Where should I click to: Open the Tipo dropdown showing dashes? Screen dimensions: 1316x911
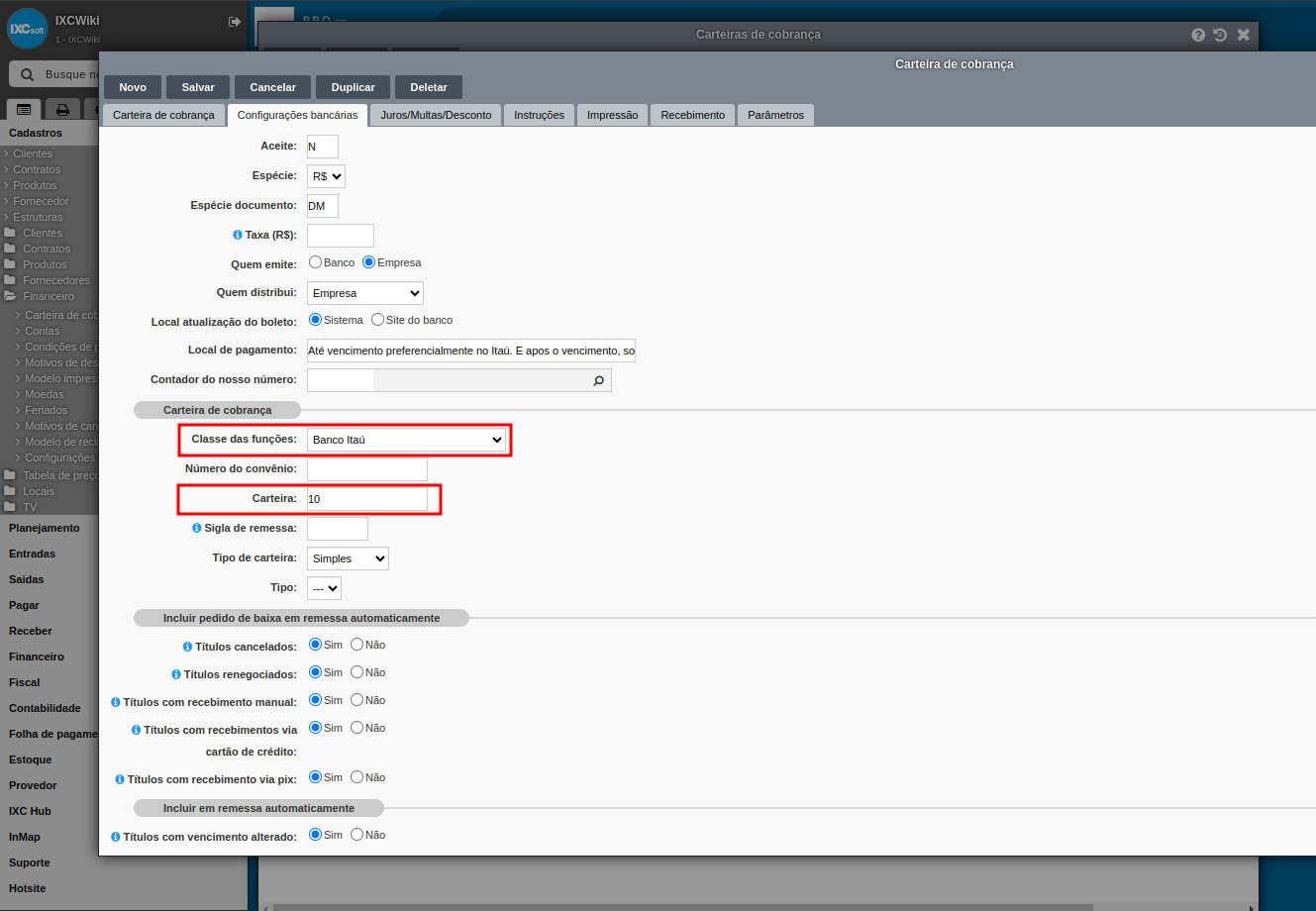click(x=324, y=588)
